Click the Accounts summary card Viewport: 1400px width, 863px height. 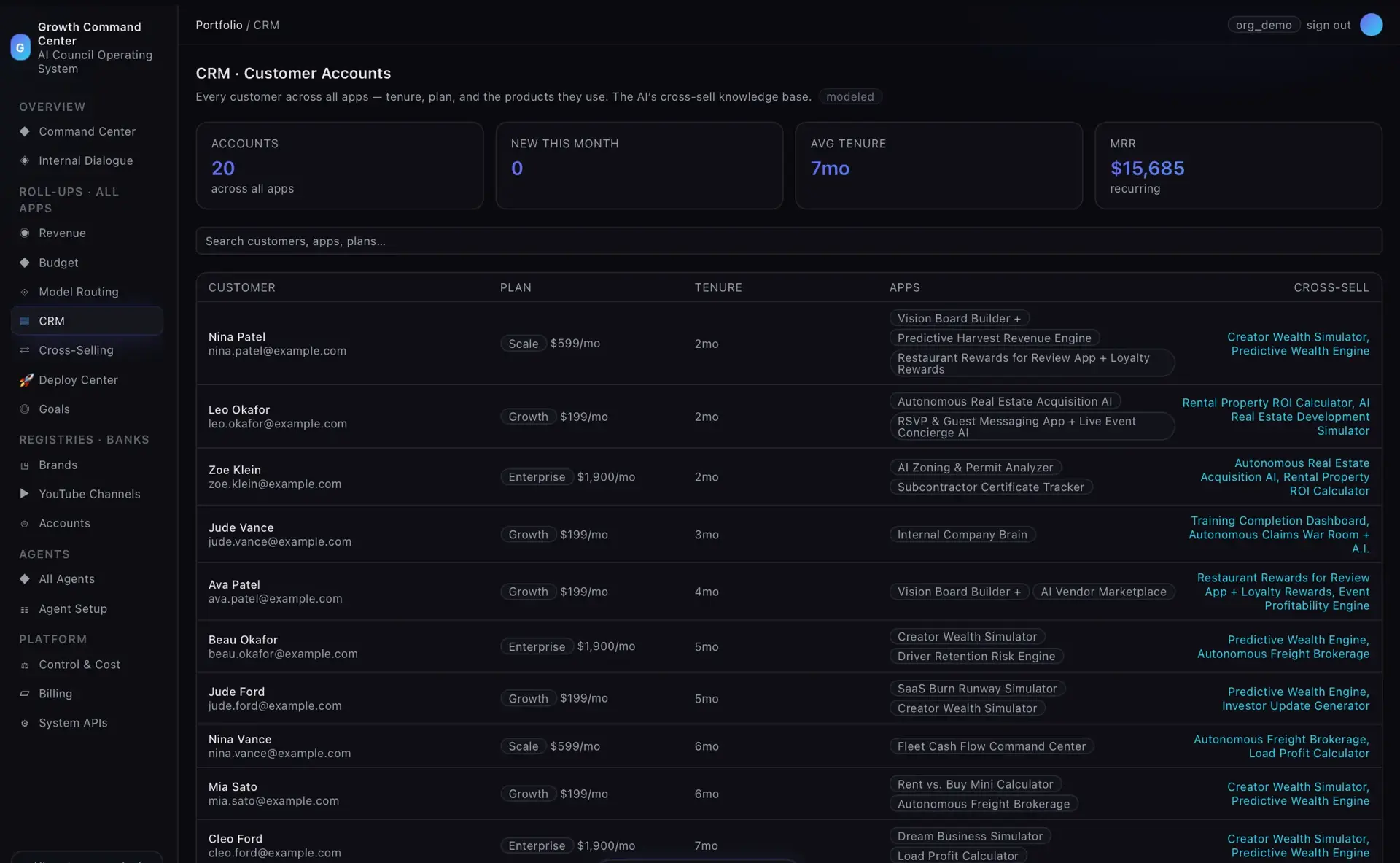pos(339,166)
